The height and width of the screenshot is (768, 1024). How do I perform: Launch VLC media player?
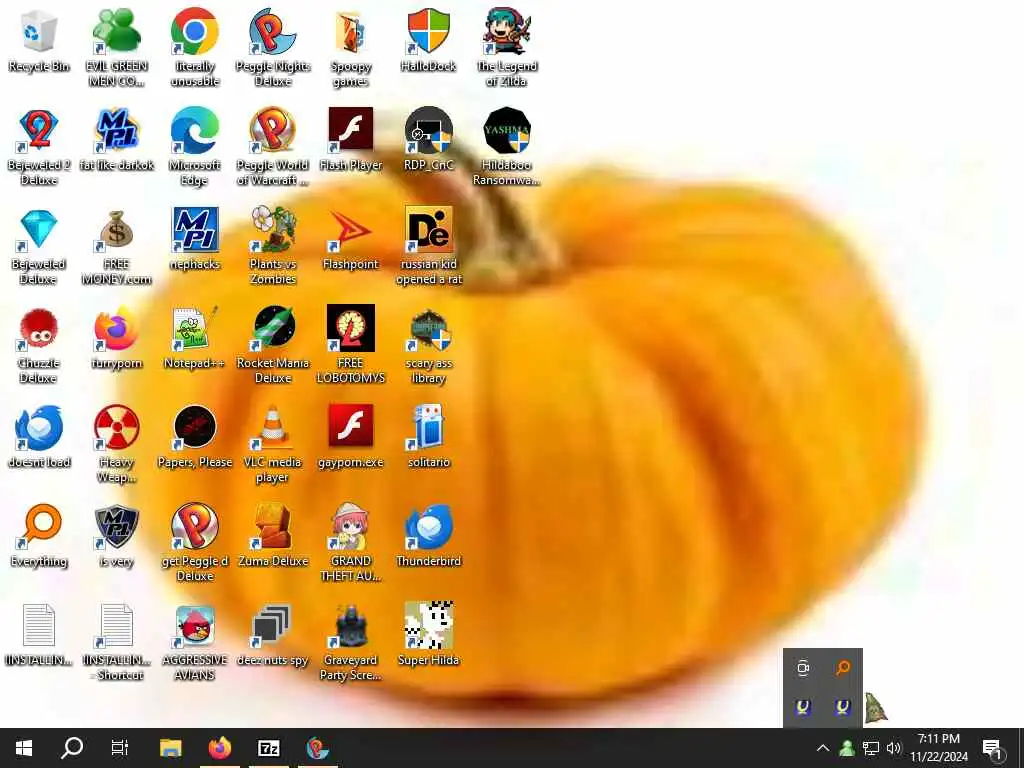[273, 444]
